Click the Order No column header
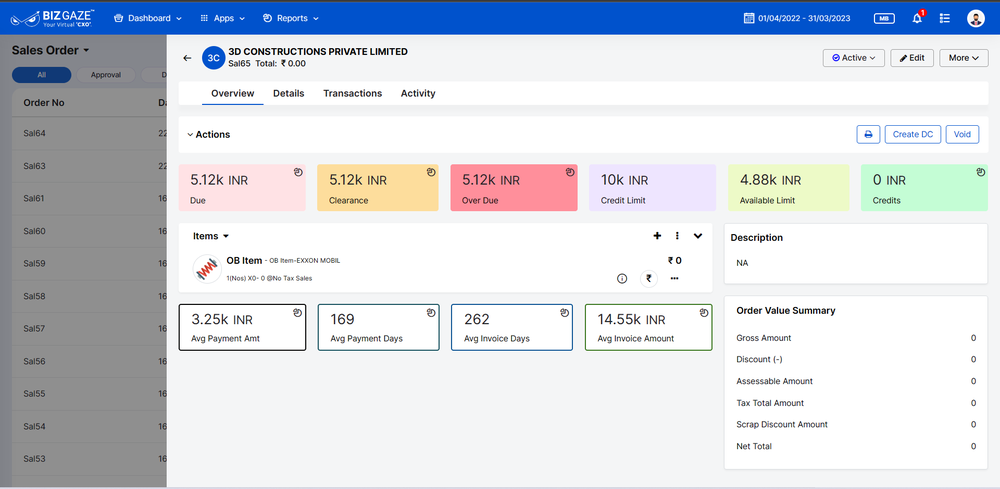This screenshot has width=1000, height=489. 44,103
